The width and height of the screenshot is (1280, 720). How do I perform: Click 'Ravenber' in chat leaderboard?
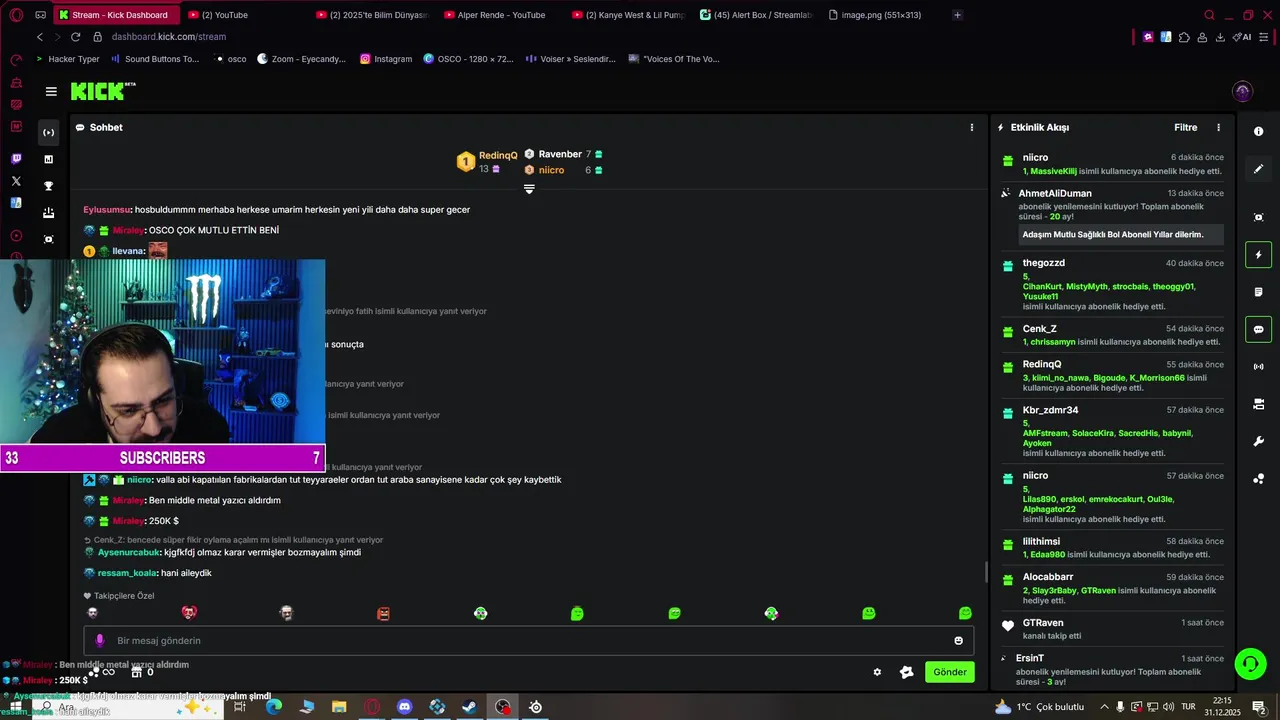(560, 154)
